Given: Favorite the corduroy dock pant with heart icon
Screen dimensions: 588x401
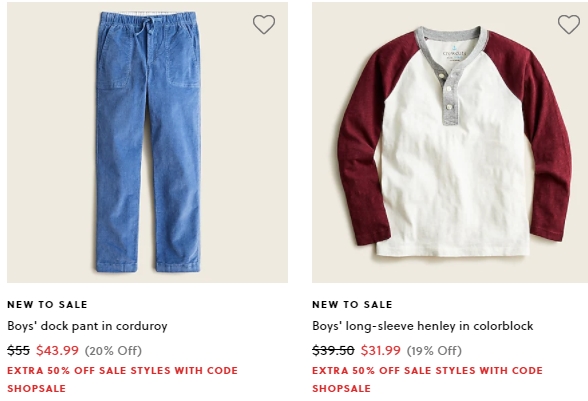Looking at the screenshot, I should click(x=264, y=24).
